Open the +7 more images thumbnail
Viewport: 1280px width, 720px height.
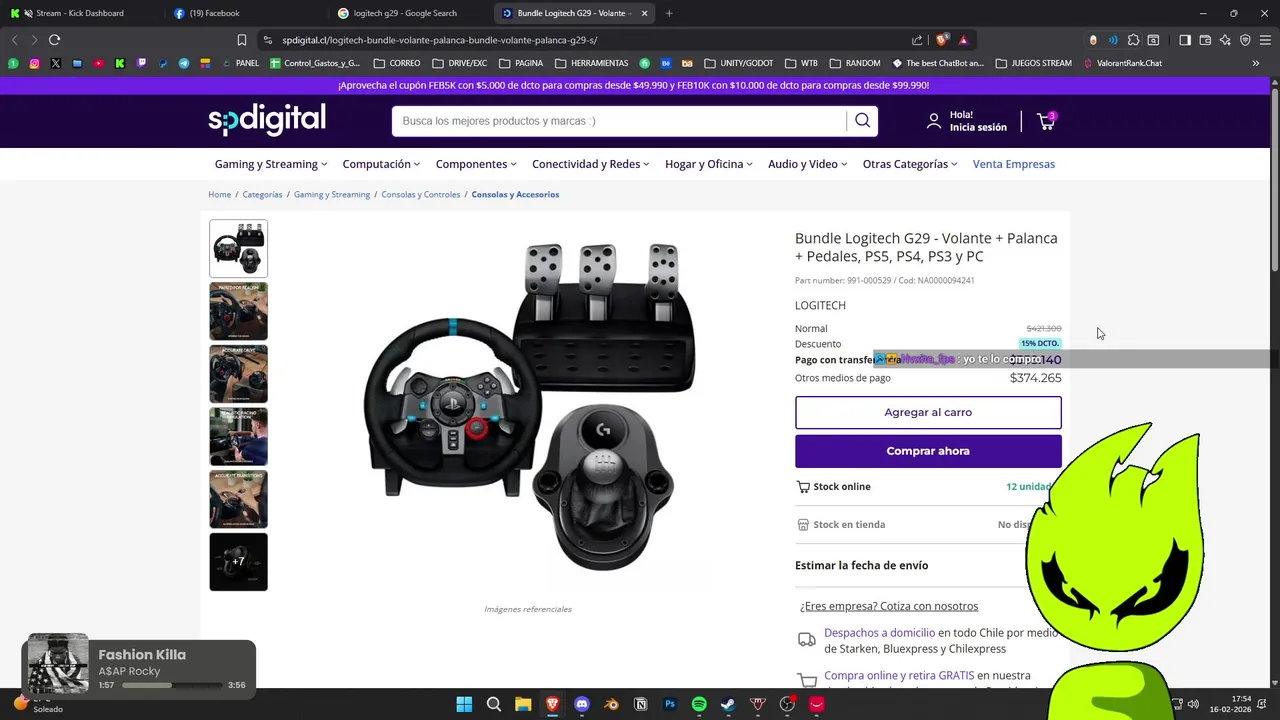(x=238, y=562)
